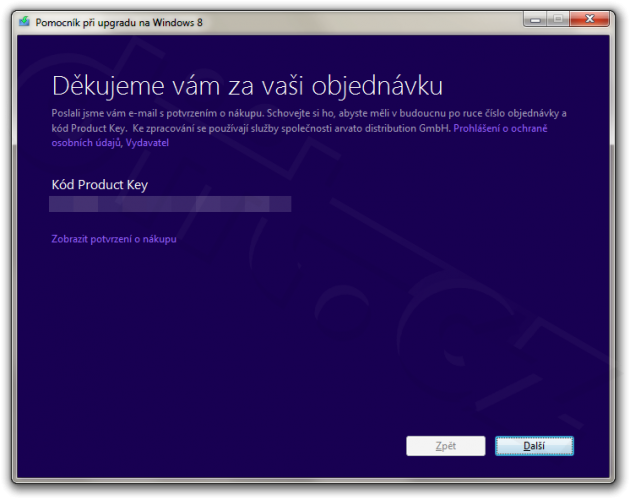The image size is (630, 500).
Task: Minimize the upgrade assistant window
Action: coord(535,19)
